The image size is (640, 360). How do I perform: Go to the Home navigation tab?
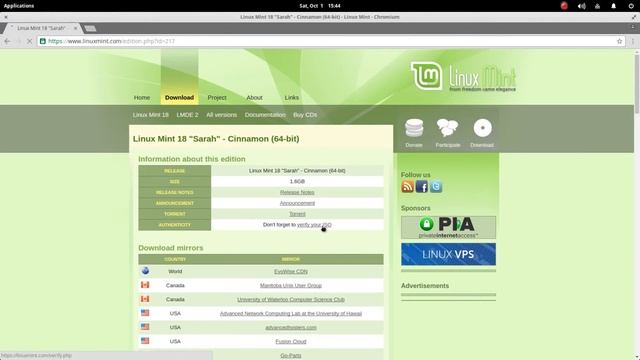pos(142,98)
